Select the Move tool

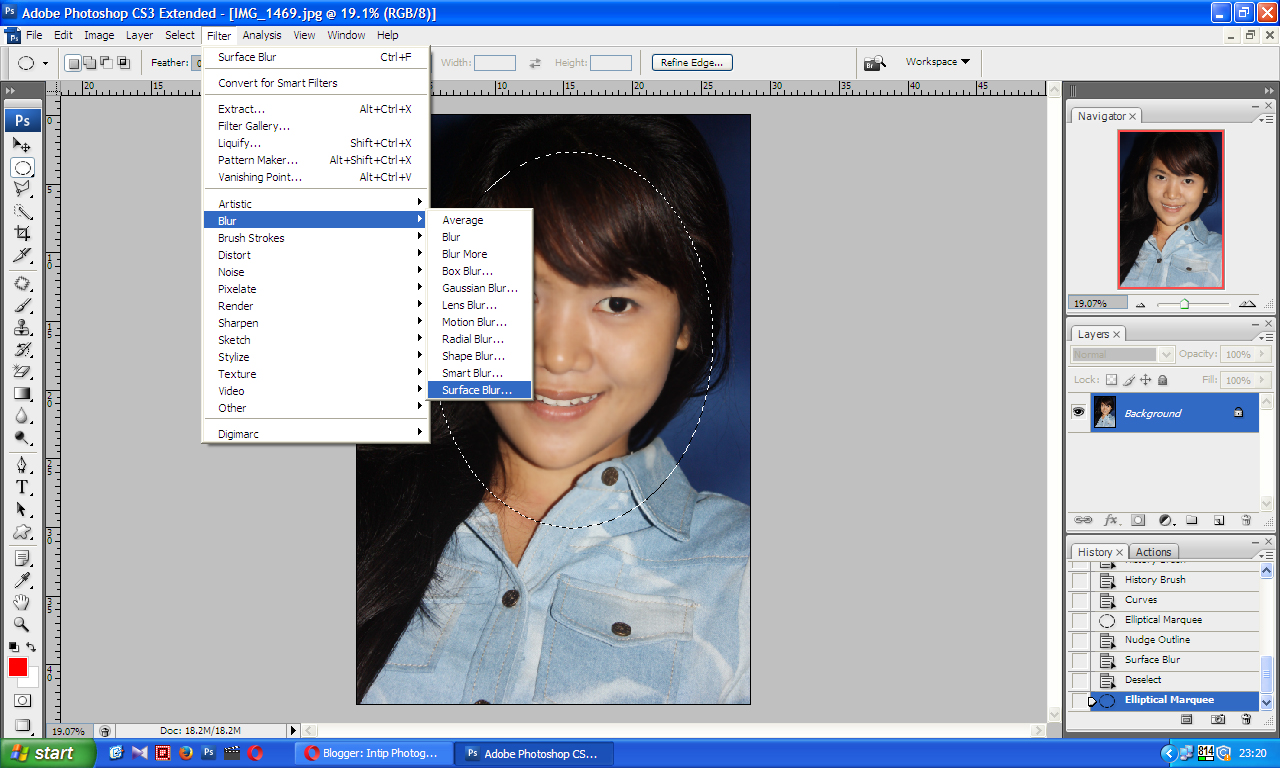[x=22, y=145]
